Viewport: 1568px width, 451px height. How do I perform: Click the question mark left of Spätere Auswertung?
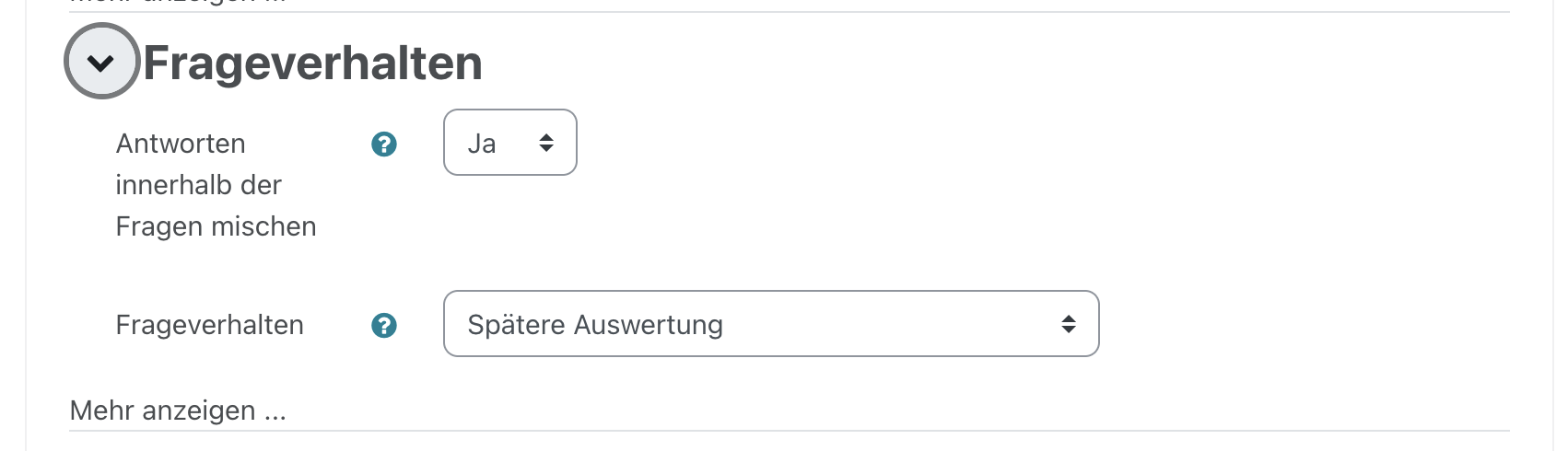tap(384, 325)
